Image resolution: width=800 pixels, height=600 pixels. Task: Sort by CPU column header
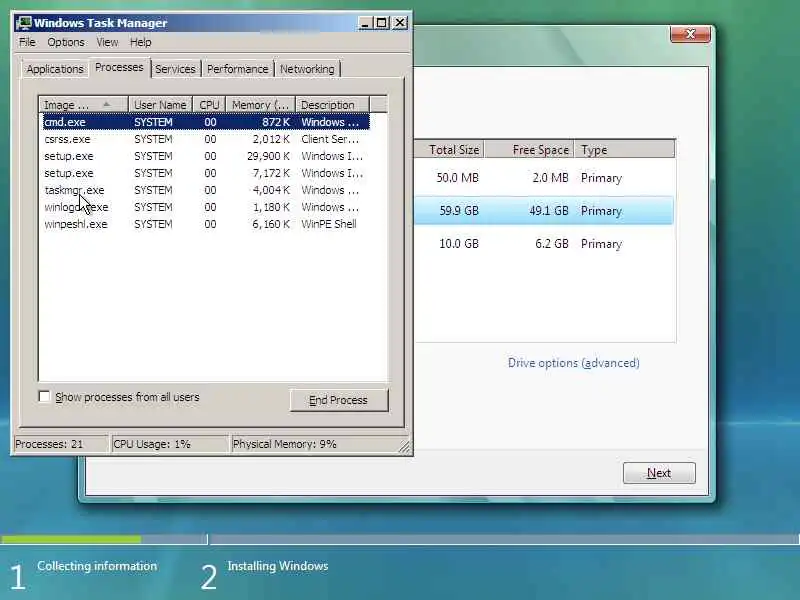point(209,105)
